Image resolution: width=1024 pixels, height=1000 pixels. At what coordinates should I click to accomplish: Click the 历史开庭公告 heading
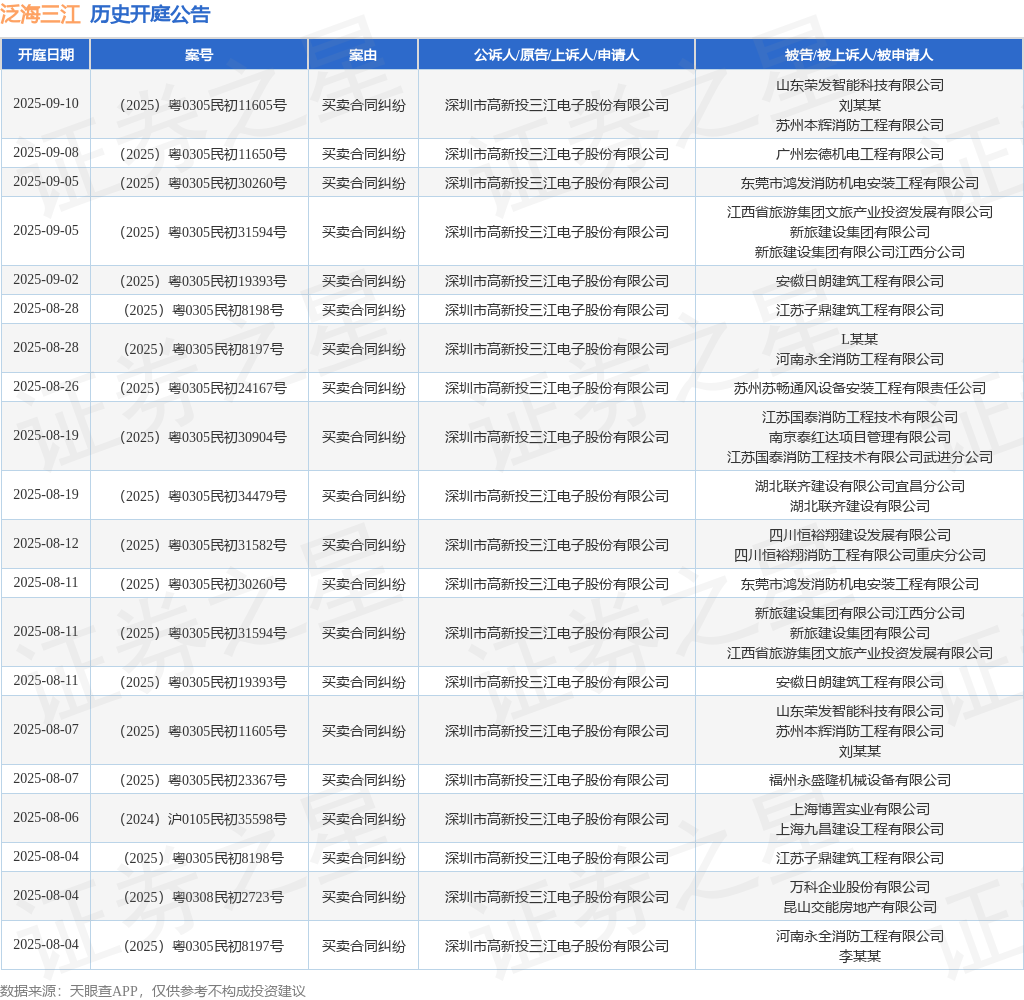point(150,14)
